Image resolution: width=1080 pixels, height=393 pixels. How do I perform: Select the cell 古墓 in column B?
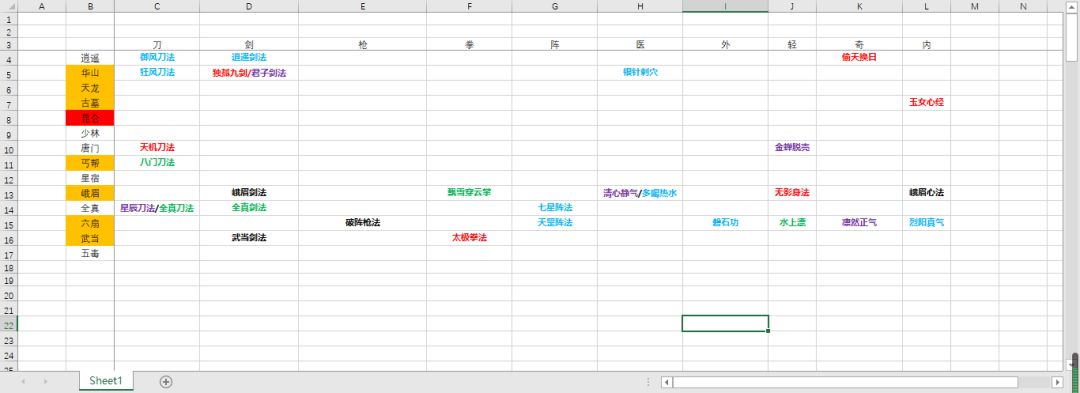[x=90, y=103]
